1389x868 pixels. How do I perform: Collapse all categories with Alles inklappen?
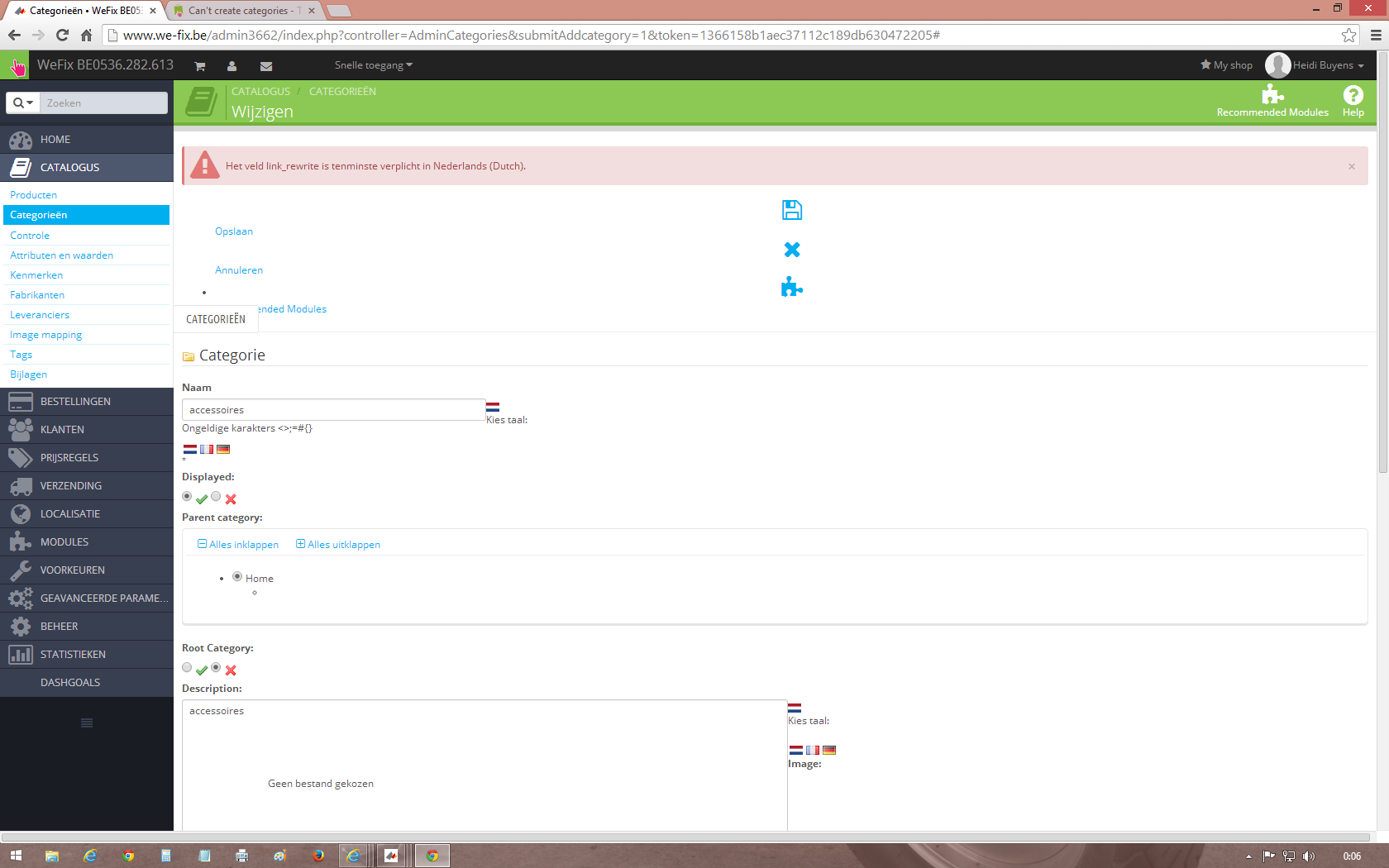[x=238, y=545]
